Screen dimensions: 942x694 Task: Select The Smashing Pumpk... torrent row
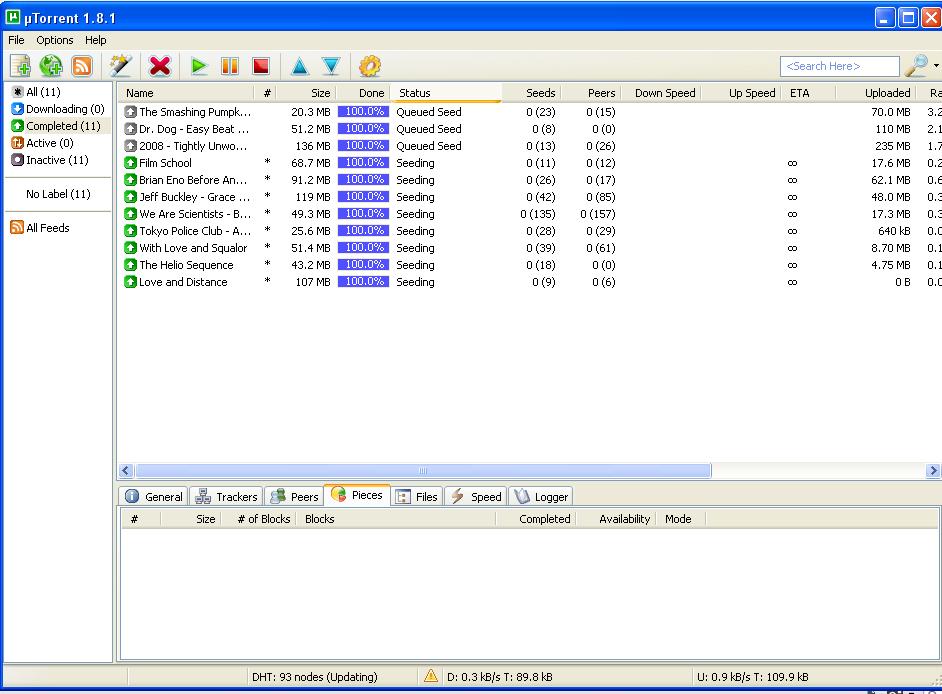click(529, 112)
